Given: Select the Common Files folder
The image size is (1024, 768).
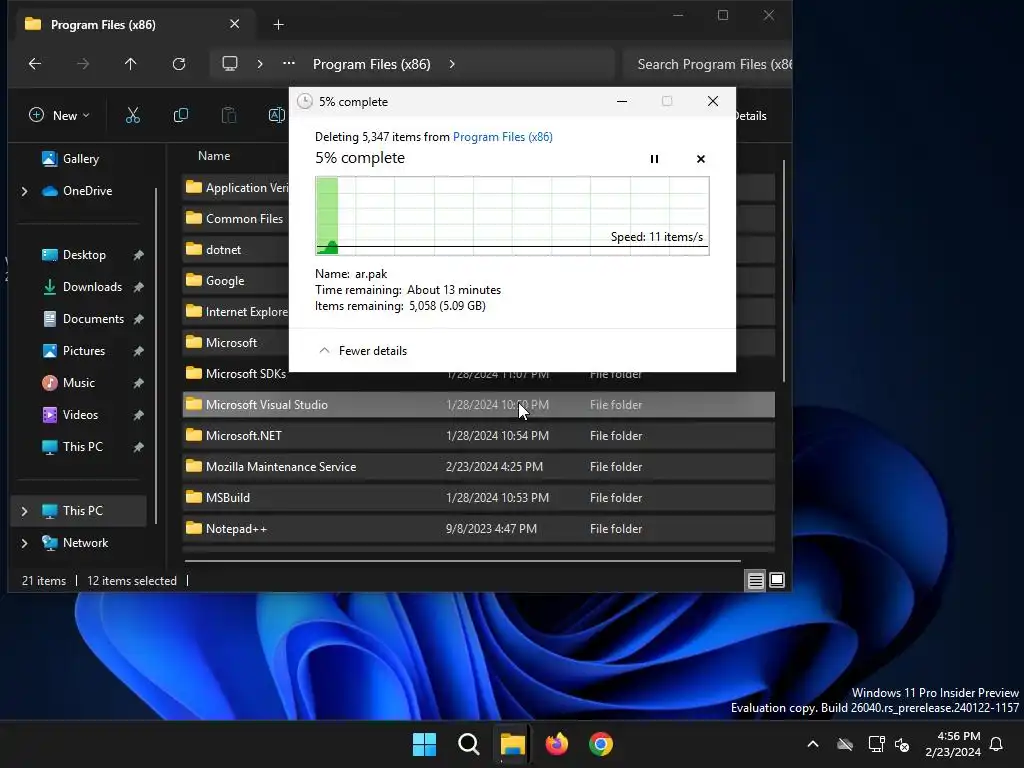Looking at the screenshot, I should pos(236,219).
